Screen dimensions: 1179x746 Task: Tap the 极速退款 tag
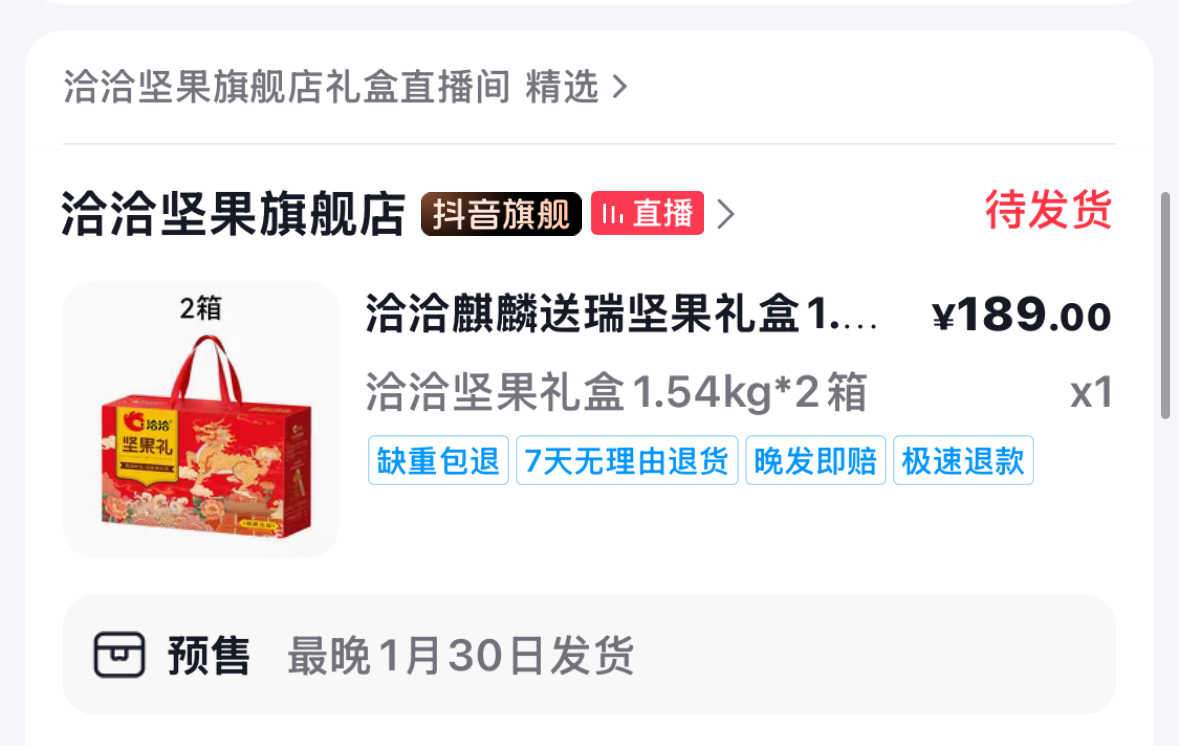(963, 460)
